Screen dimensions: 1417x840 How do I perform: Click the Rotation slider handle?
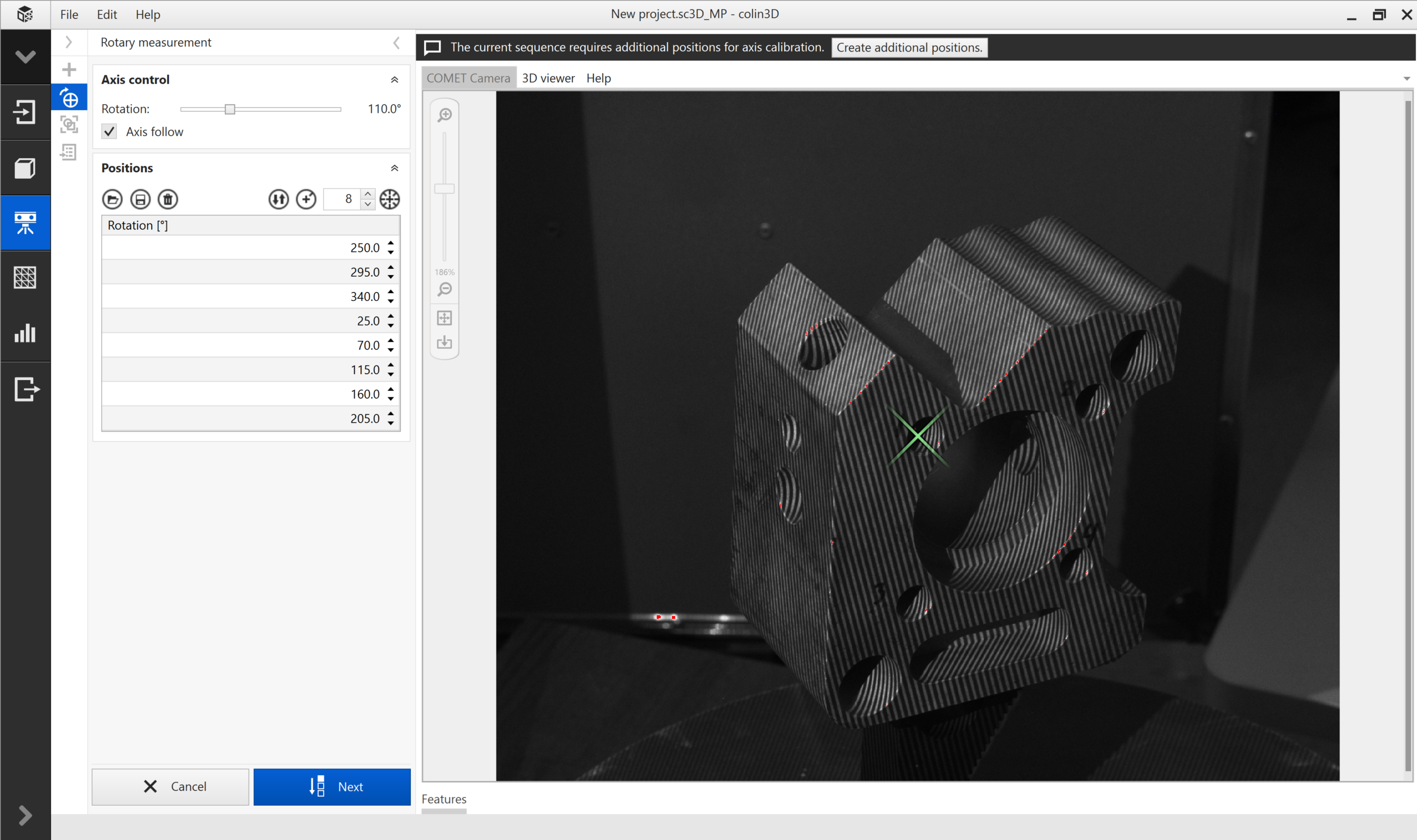229,109
